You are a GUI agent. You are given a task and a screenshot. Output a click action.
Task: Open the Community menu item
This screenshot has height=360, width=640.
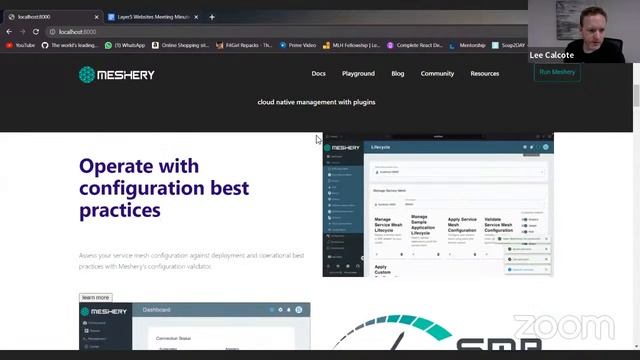coord(437,73)
